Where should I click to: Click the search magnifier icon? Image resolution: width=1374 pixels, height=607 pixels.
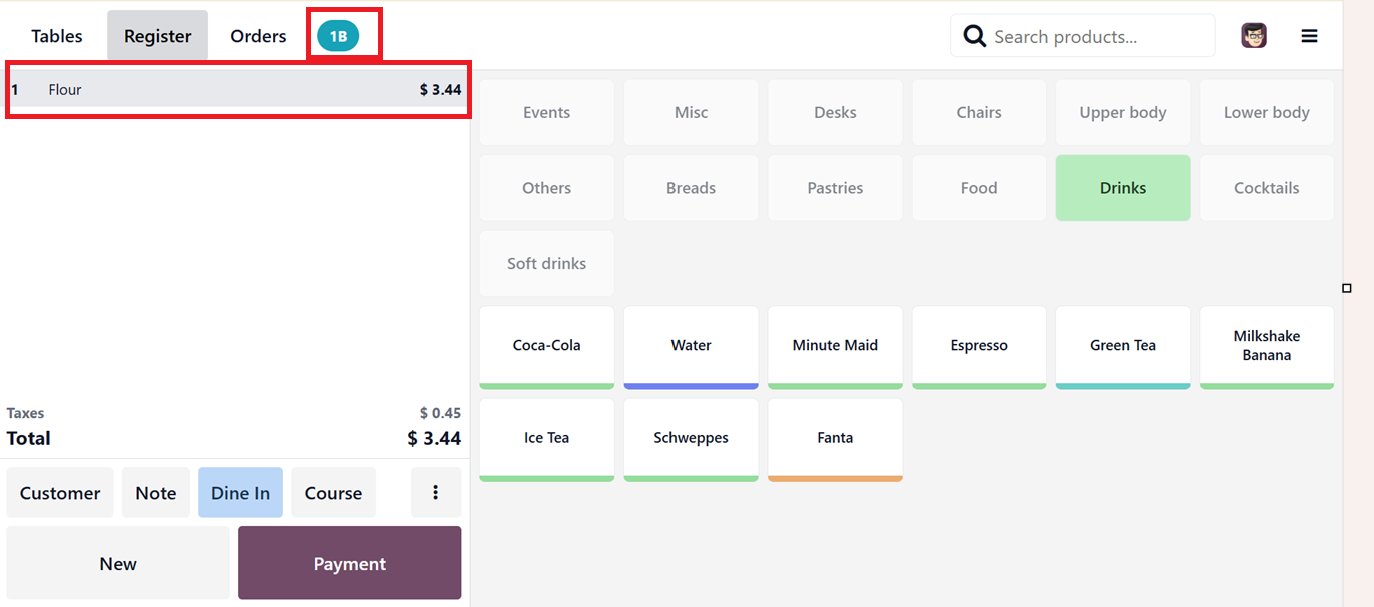[x=974, y=37]
